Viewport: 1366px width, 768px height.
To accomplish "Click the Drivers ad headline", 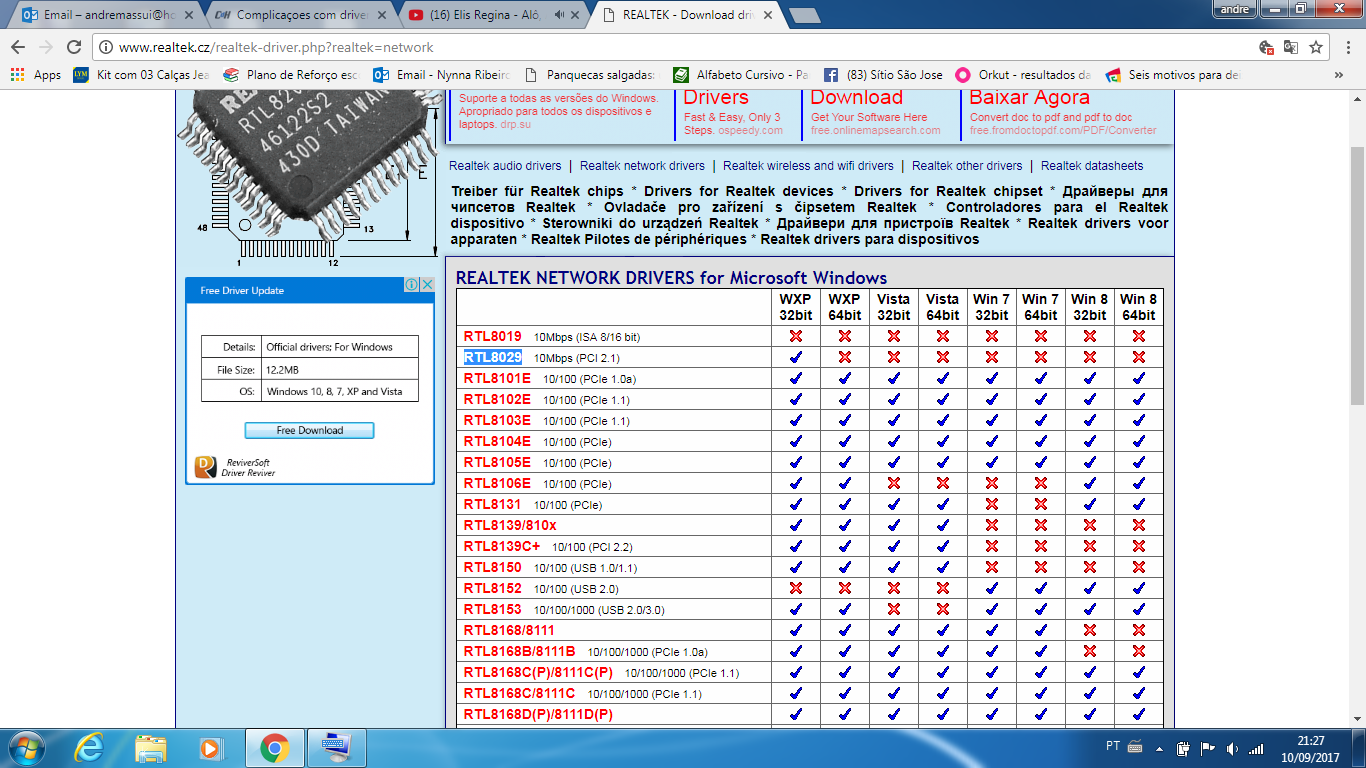I will point(716,98).
